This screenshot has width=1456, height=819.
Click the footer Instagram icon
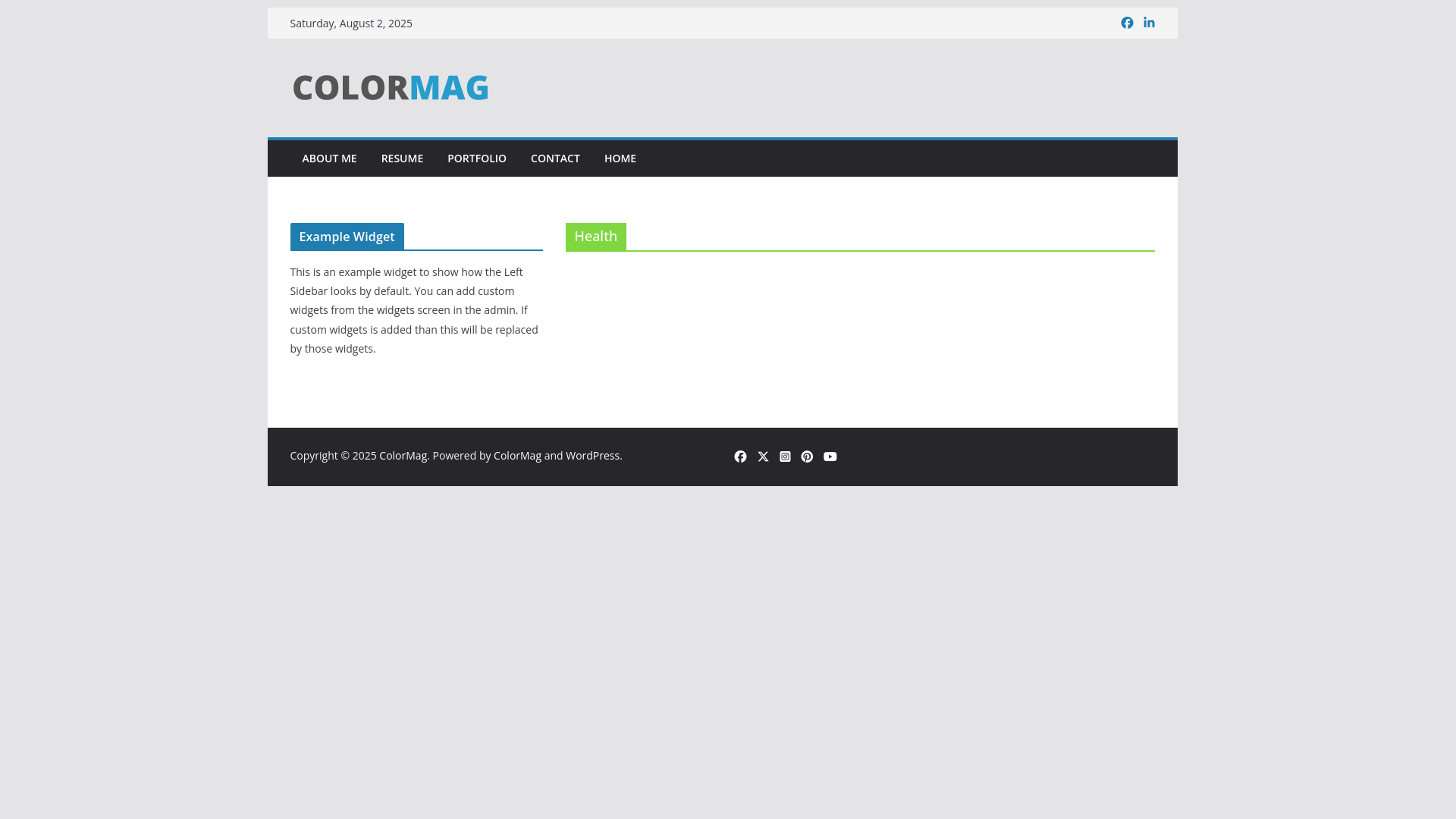tap(785, 457)
